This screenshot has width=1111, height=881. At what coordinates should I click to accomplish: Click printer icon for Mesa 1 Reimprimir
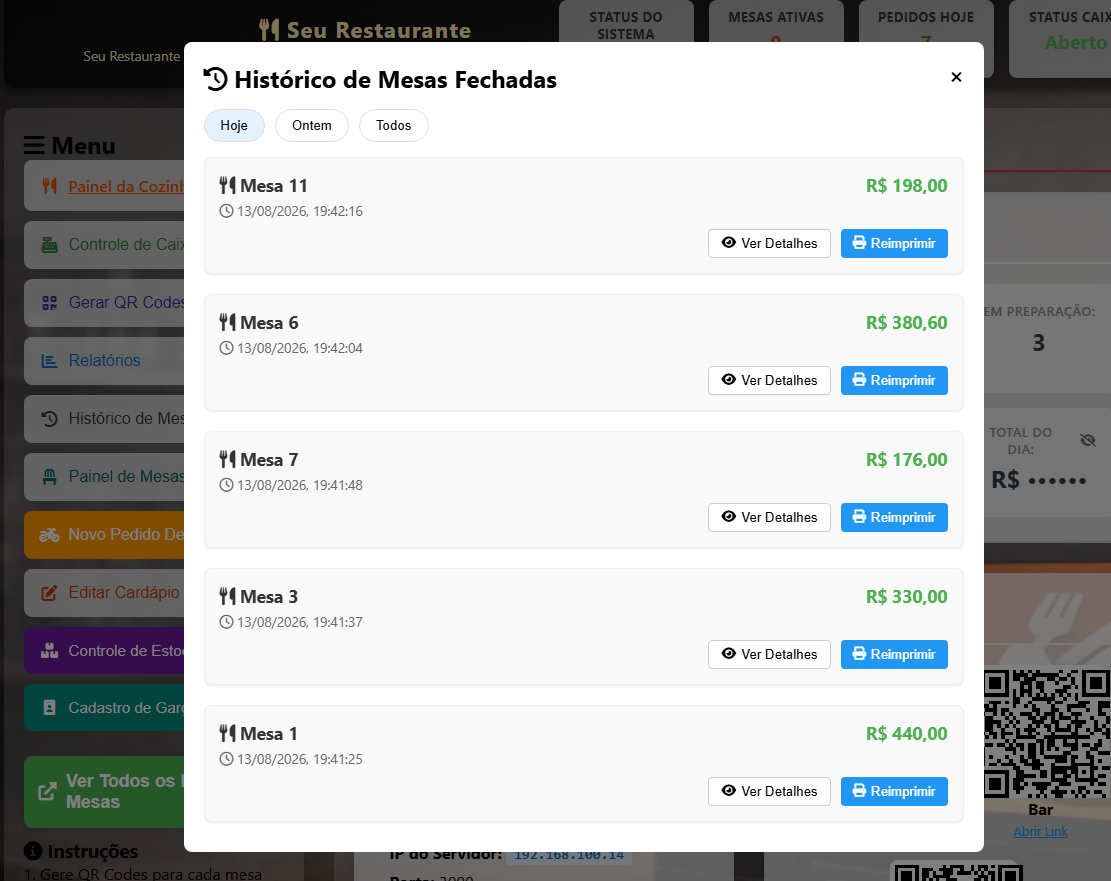tap(859, 790)
